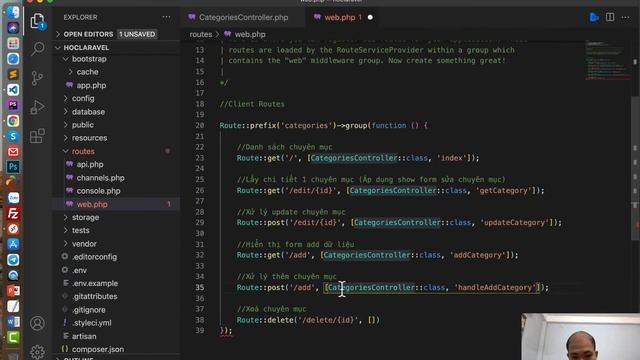The image size is (640, 360).
Task: Click the 1 UNSAVED badge
Action: click(137, 34)
